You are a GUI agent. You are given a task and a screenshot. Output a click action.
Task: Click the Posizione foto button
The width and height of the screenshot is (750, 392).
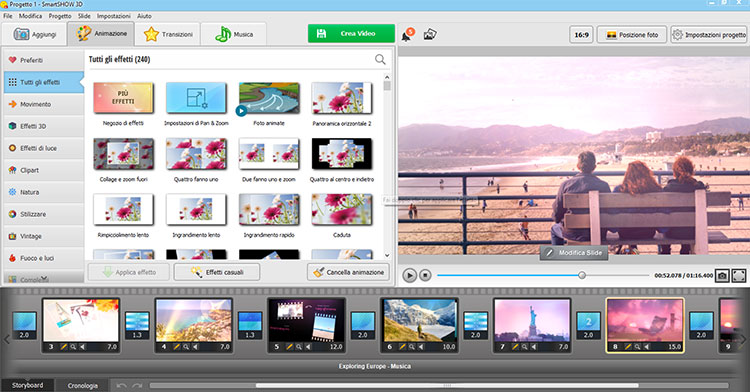[632, 35]
